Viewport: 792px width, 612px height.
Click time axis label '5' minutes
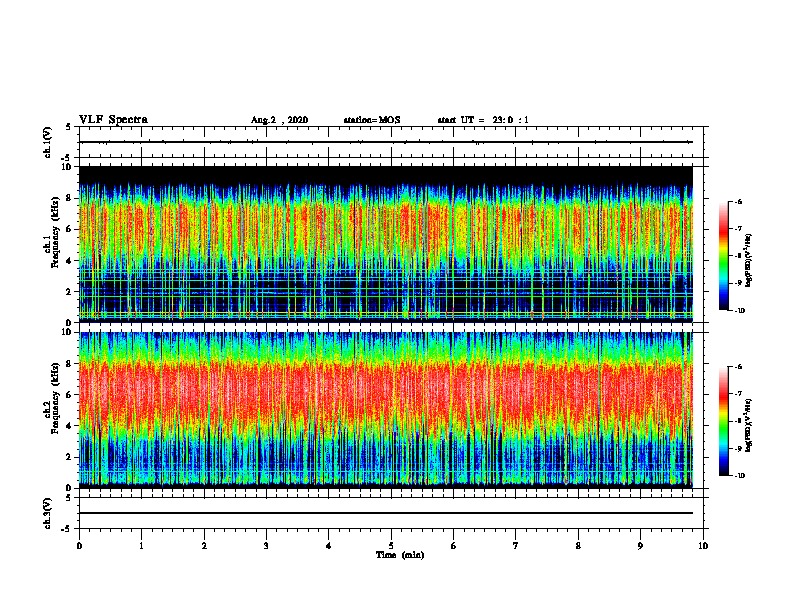pyautogui.click(x=391, y=546)
